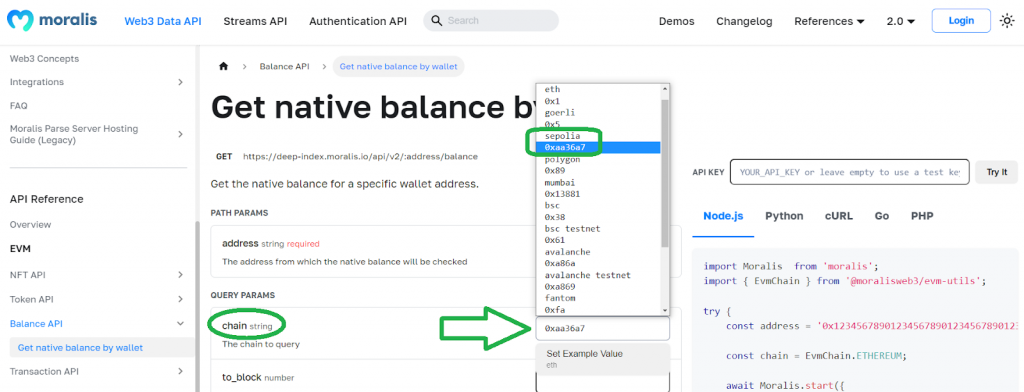Switch to the Go code tab
This screenshot has width=1024, height=392.
click(x=882, y=216)
